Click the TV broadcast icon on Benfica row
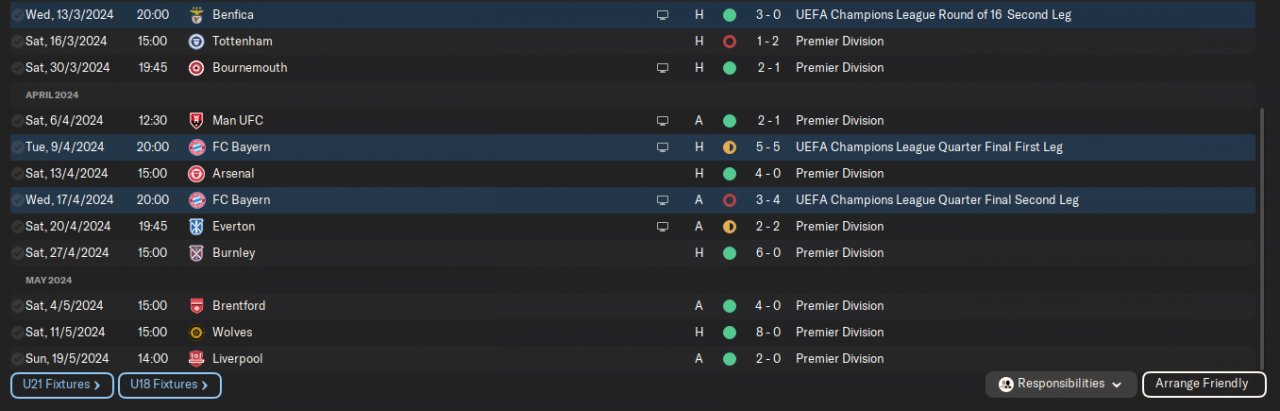 (662, 15)
